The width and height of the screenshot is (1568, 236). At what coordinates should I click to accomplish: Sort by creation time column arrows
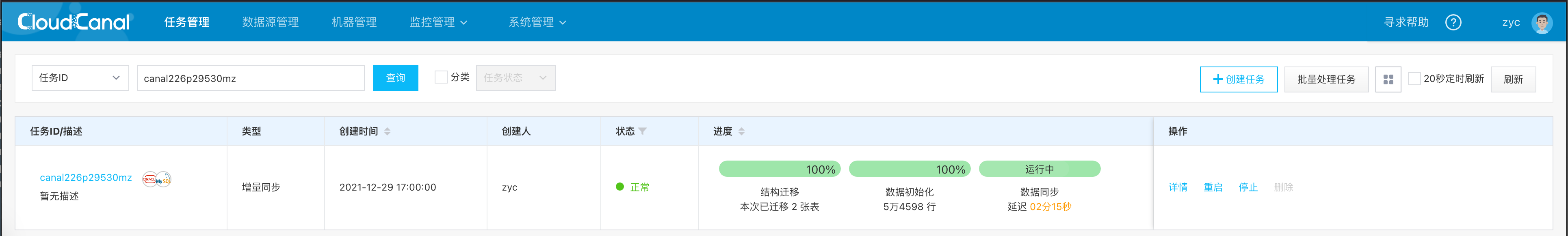pyautogui.click(x=387, y=131)
